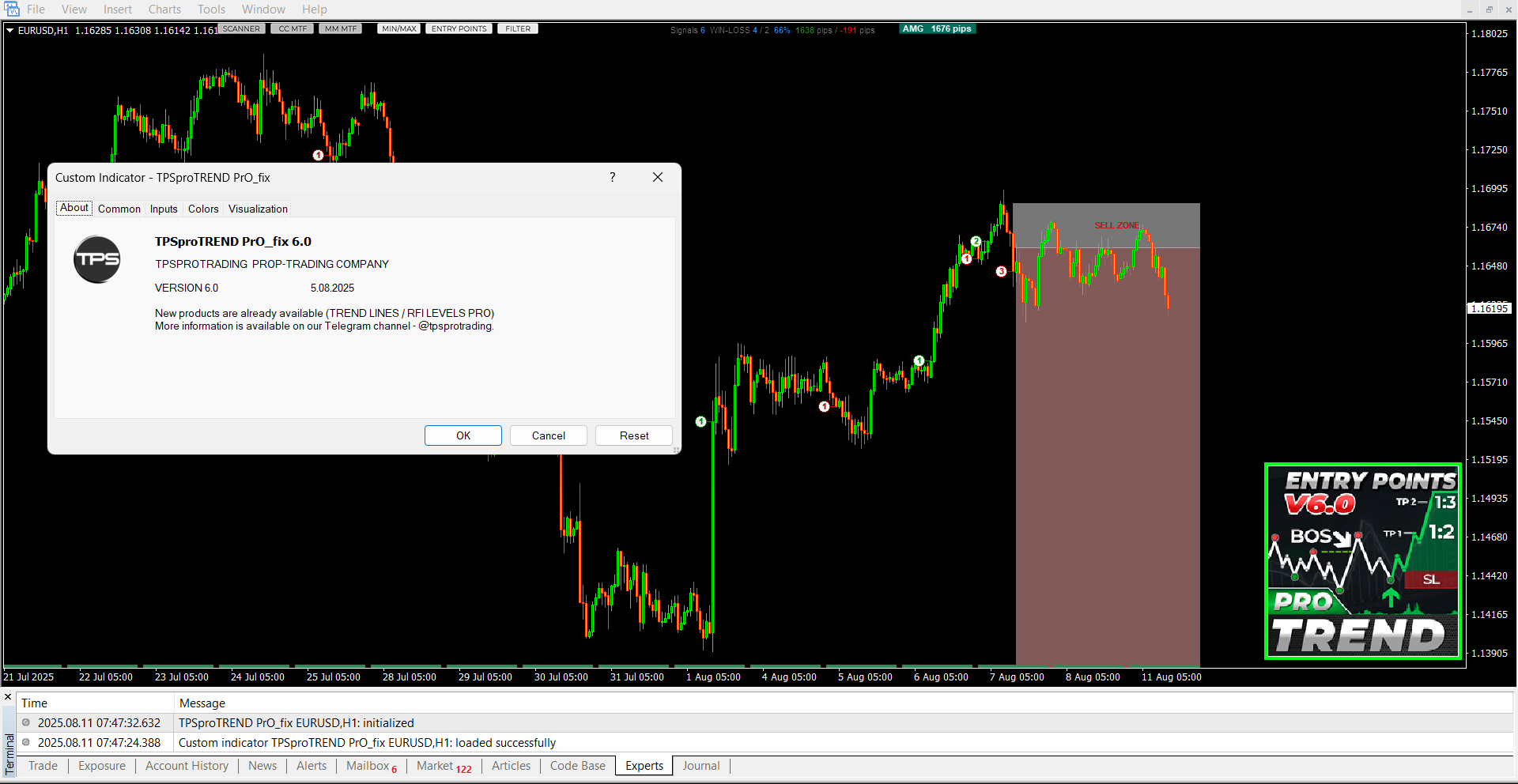Minimize the application window
Viewport: 1518px width, 784px height.
(1470, 9)
